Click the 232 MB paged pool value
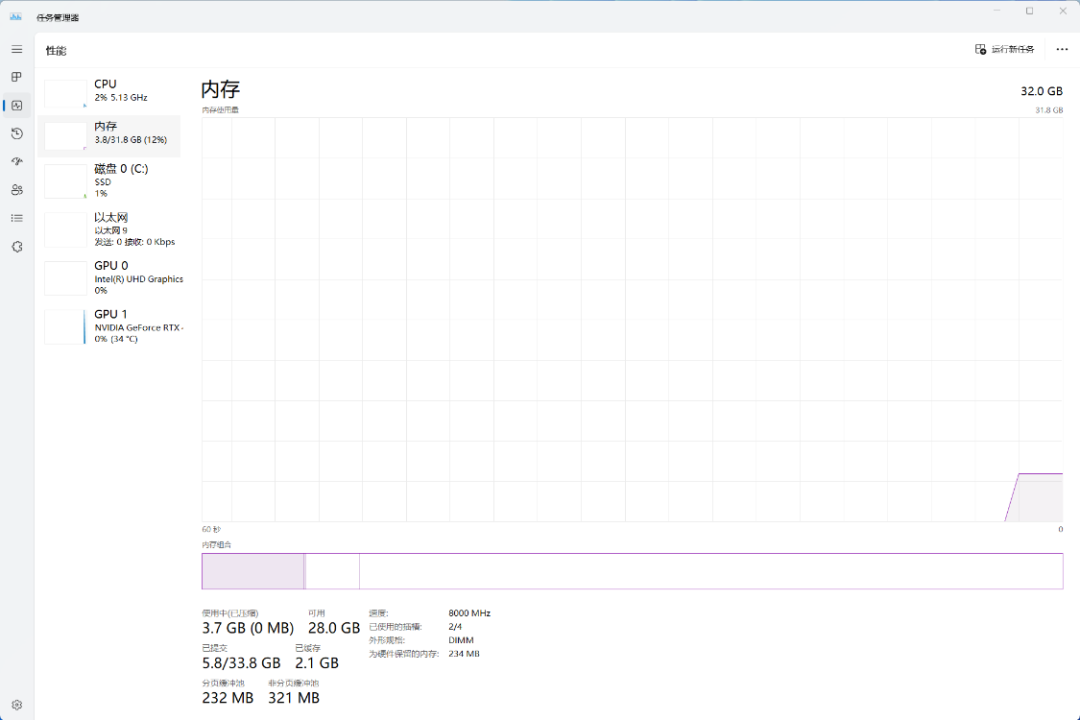This screenshot has height=720, width=1080. click(228, 698)
